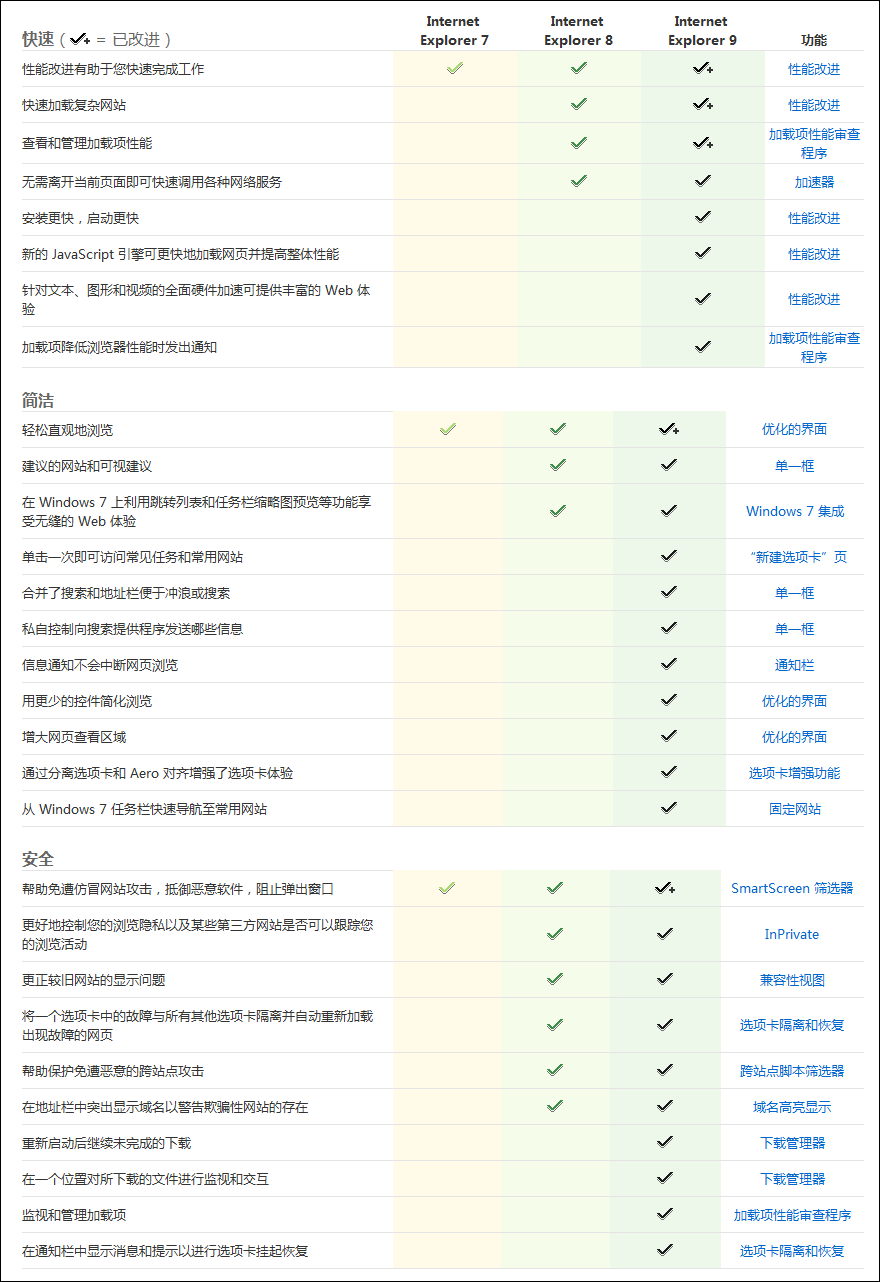Click the row text 信息通知不会中断网页浏览
The width and height of the screenshot is (880, 1282).
point(100,665)
